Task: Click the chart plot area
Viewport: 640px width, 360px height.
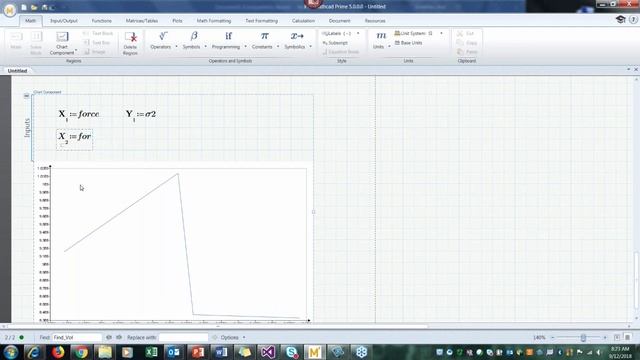Action: click(178, 244)
